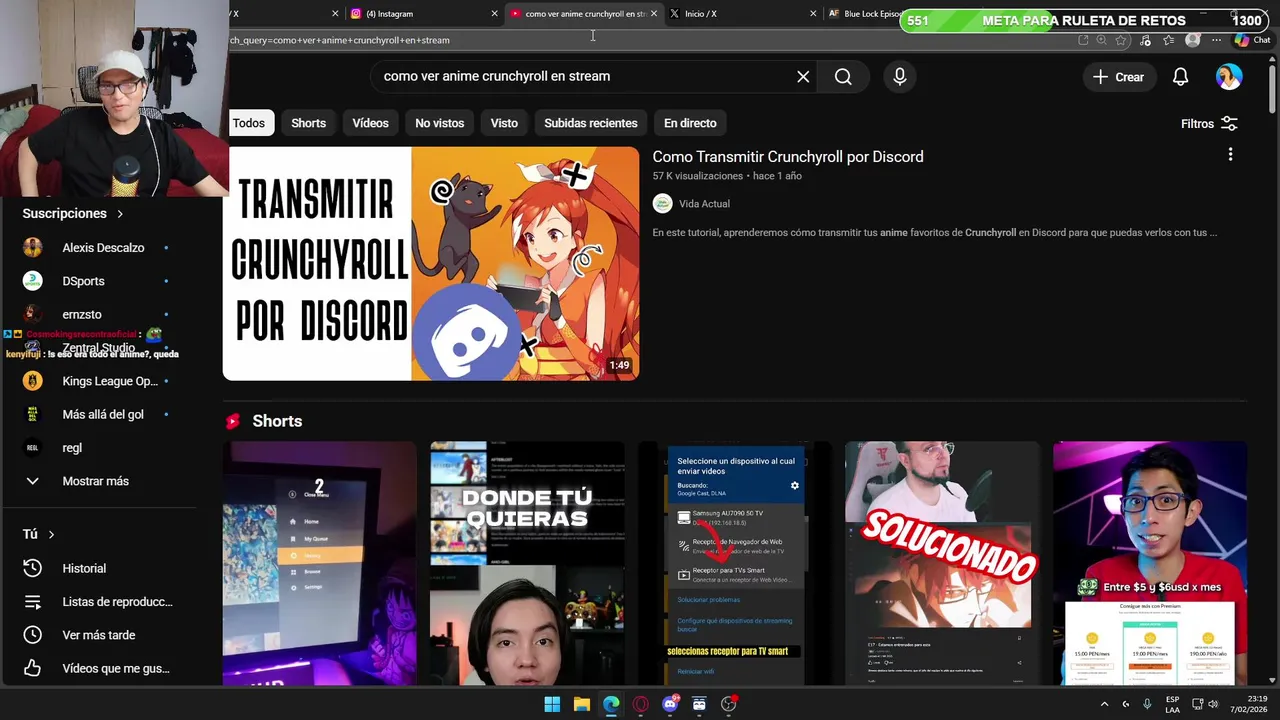The width and height of the screenshot is (1280, 720).
Task: Open video title Como Transmitir Crunchyroll por Discord
Action: click(x=788, y=157)
